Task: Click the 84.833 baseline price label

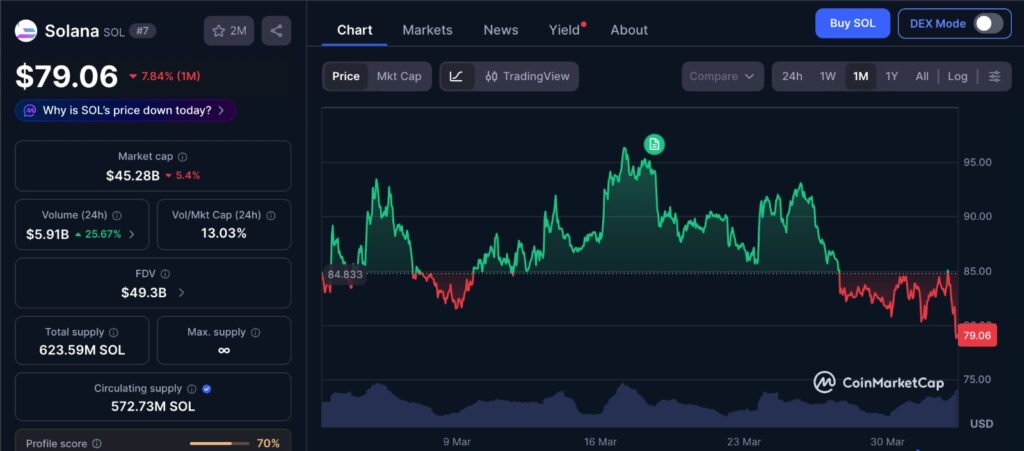Action: click(344, 275)
